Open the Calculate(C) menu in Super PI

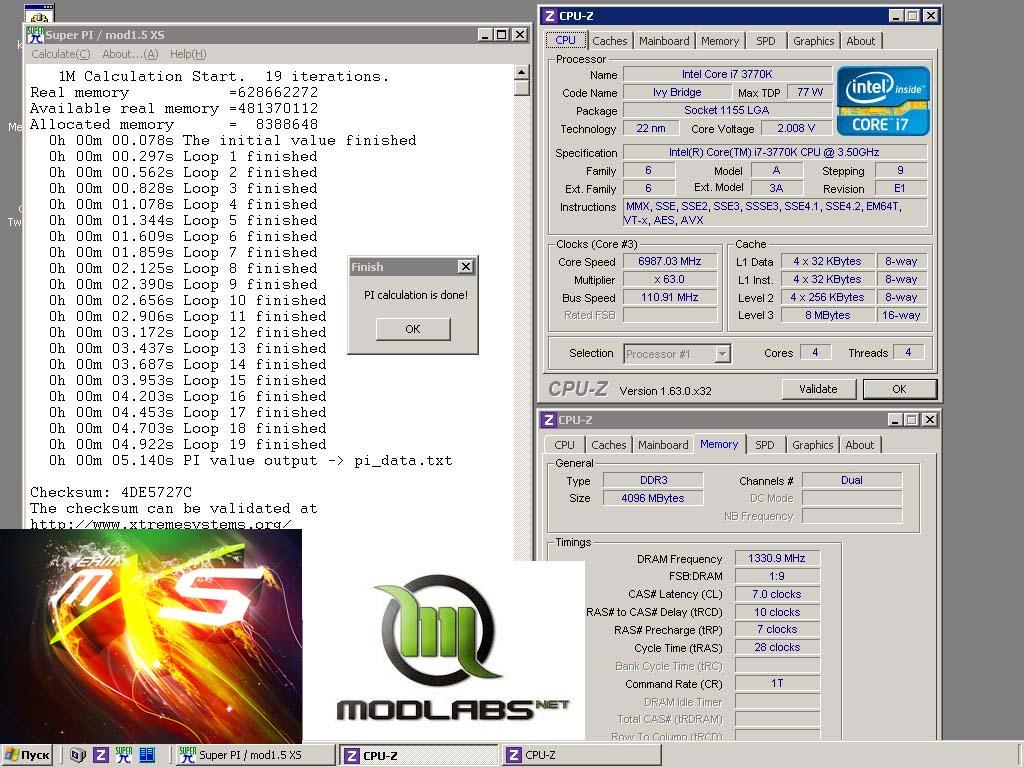61,54
